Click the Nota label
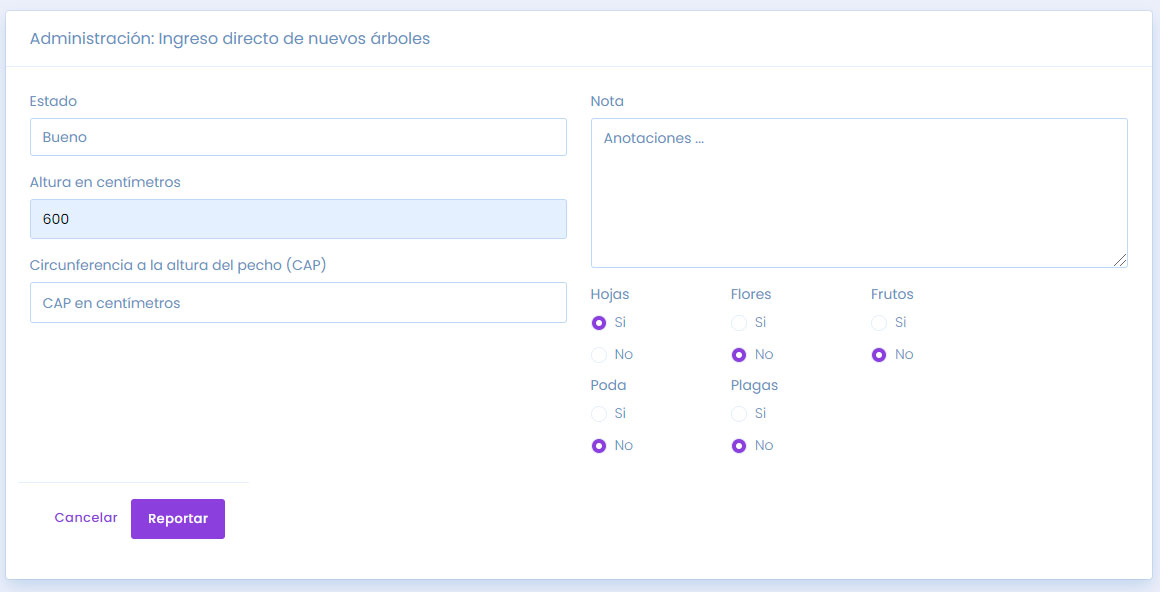Image resolution: width=1160 pixels, height=592 pixels. click(607, 101)
